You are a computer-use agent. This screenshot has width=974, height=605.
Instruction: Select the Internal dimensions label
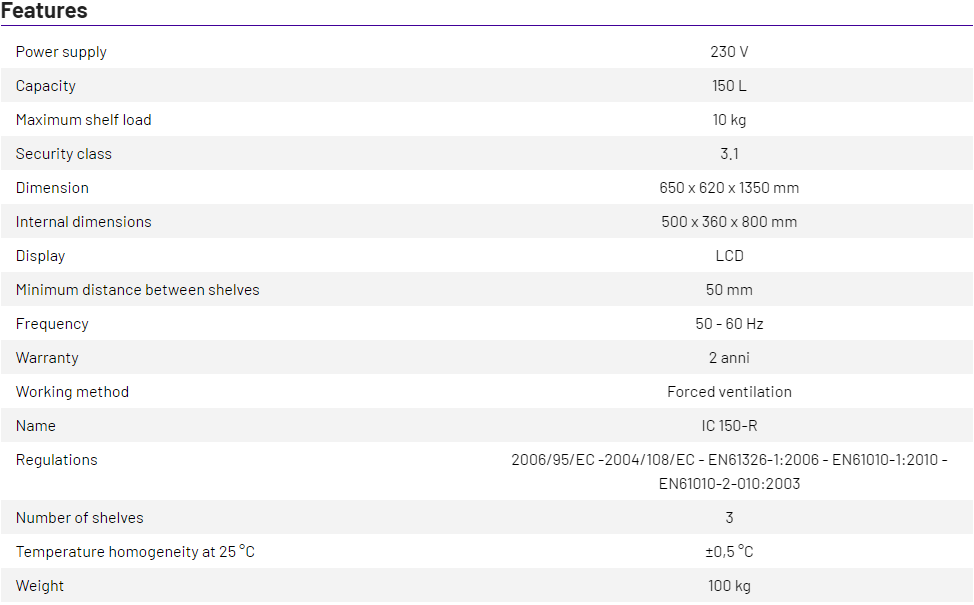84,222
